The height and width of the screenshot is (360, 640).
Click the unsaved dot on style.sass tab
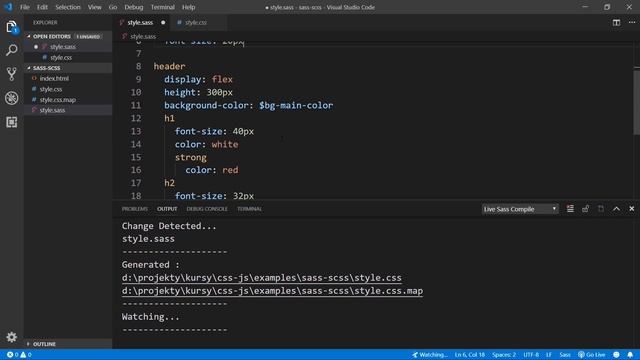point(163,22)
